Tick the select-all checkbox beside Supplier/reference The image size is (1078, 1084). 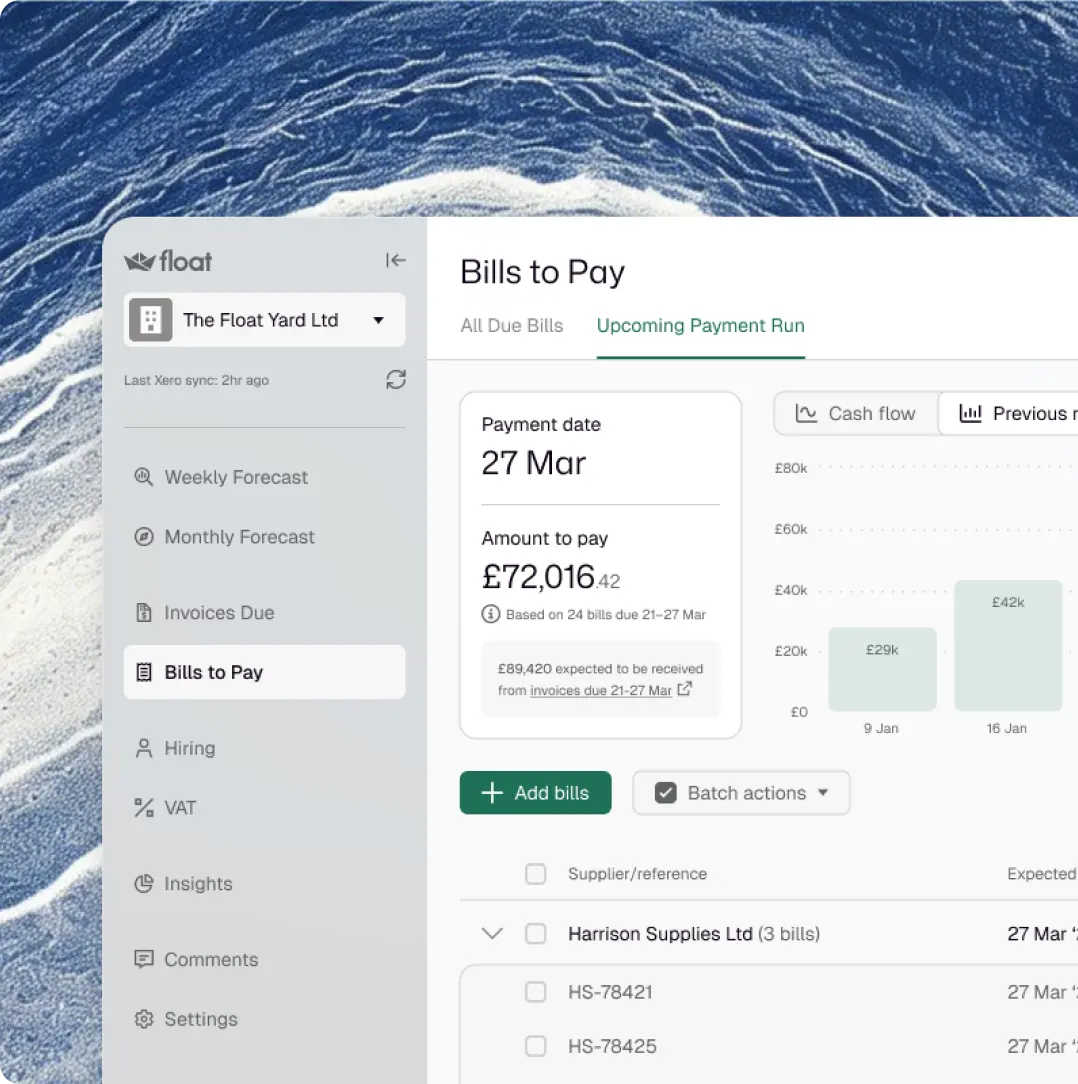pyautogui.click(x=535, y=874)
